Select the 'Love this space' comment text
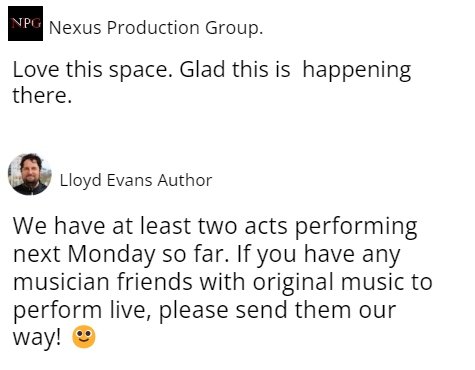The width and height of the screenshot is (475, 370). click(212, 82)
